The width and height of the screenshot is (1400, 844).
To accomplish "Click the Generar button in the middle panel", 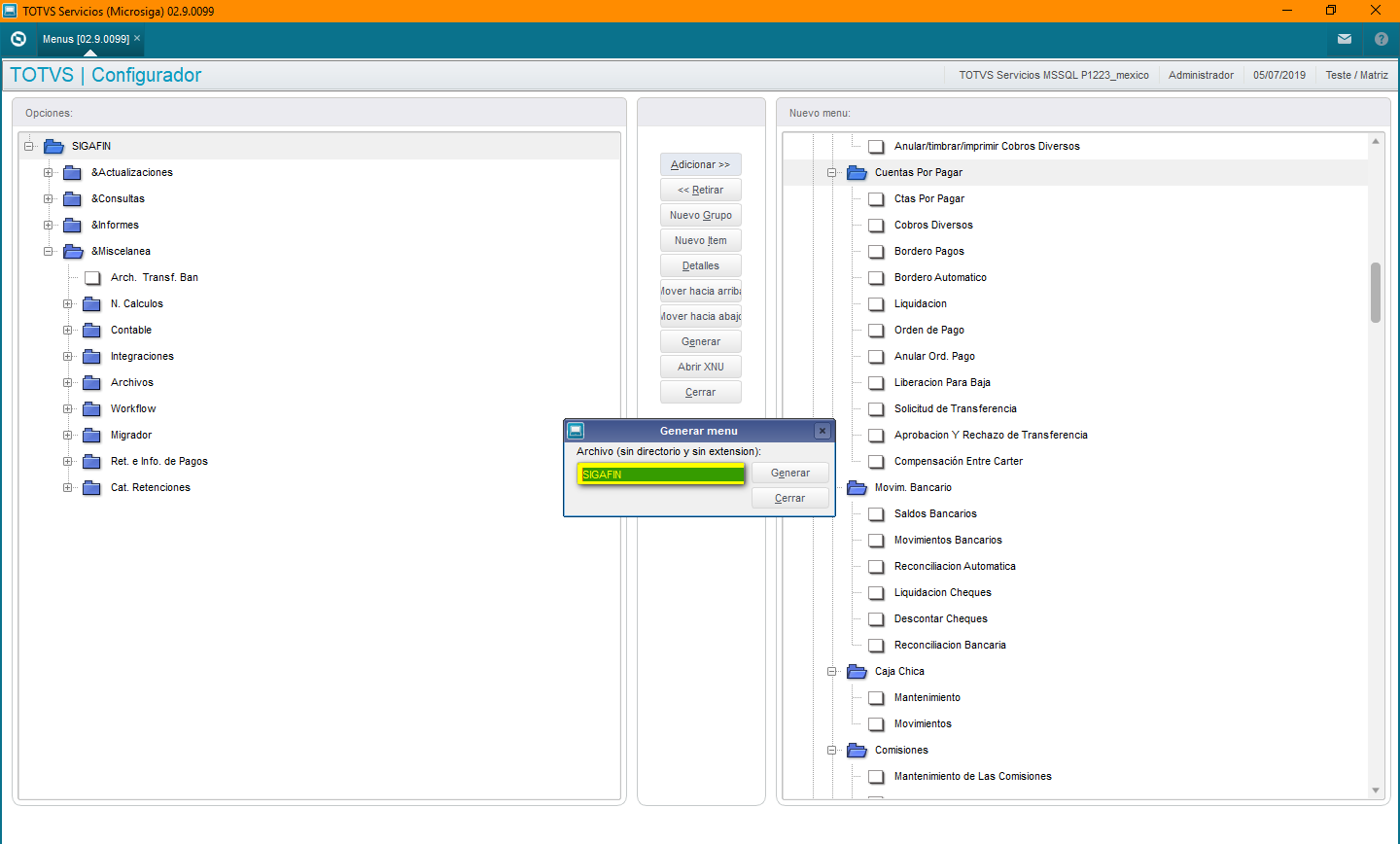I will 700,341.
